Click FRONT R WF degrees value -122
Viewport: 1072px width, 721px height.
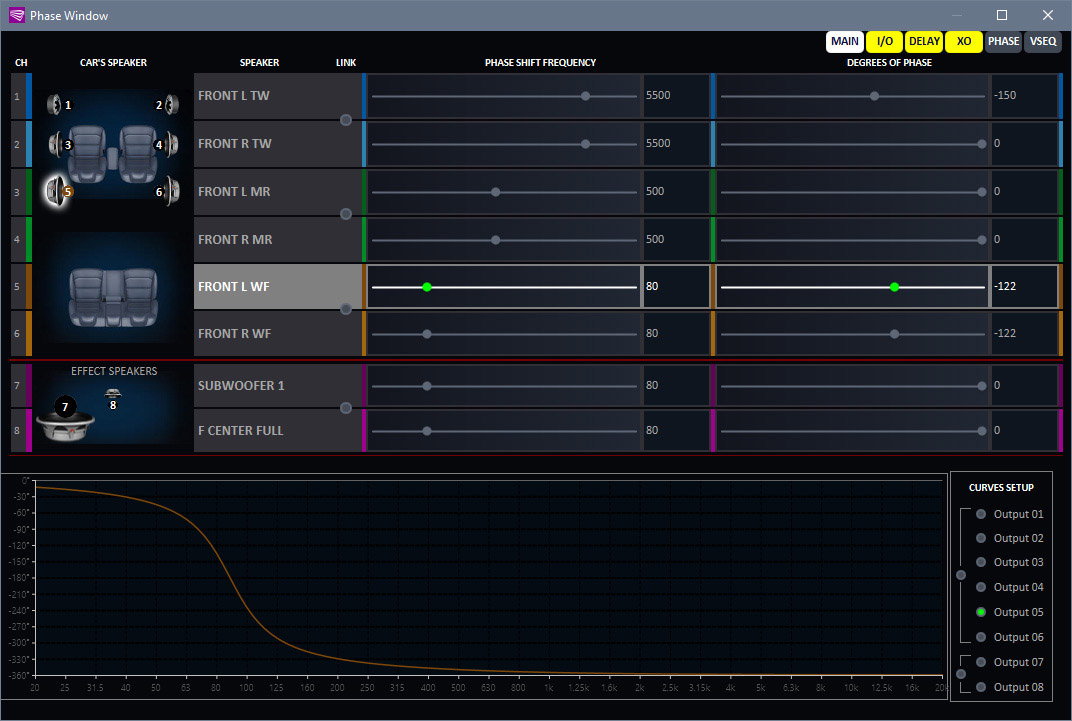[x=1005, y=334]
